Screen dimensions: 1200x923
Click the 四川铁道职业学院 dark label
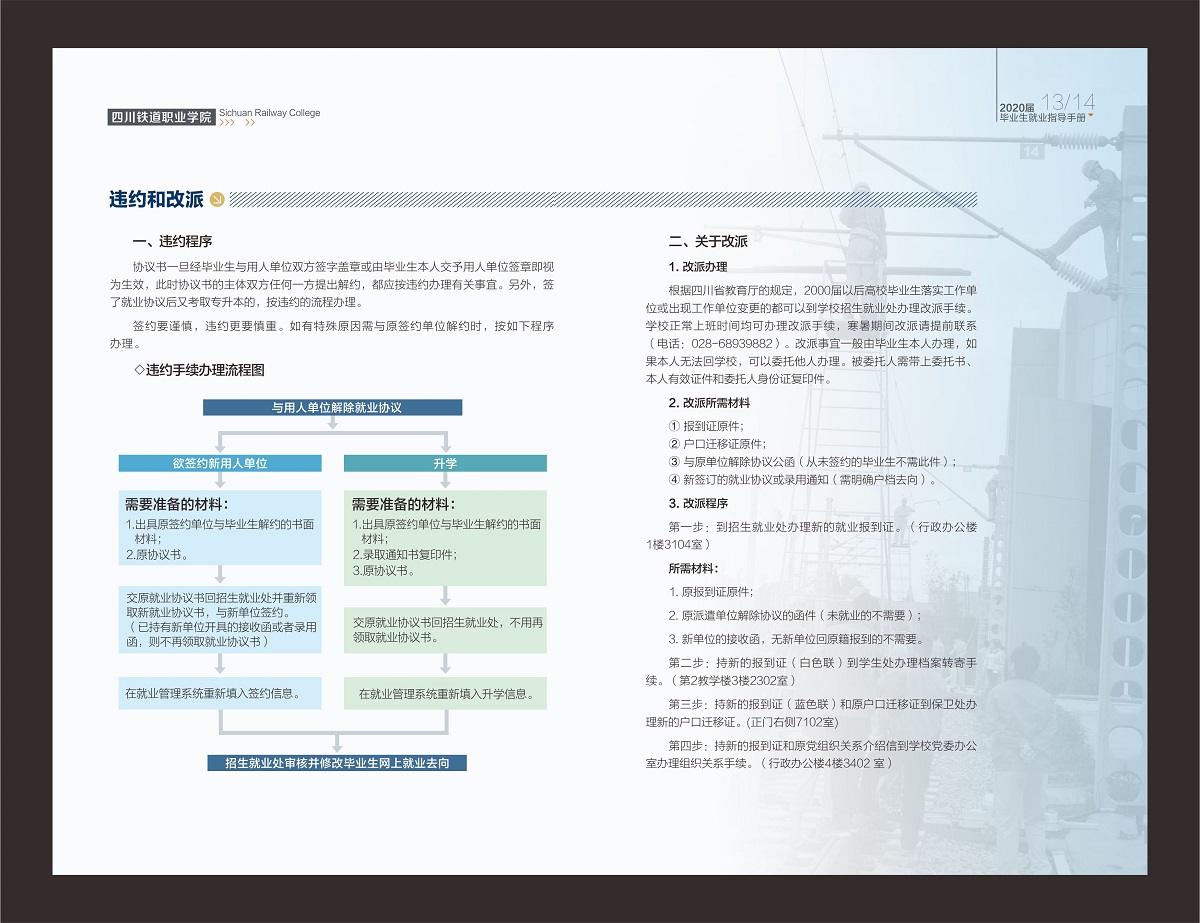click(x=161, y=117)
